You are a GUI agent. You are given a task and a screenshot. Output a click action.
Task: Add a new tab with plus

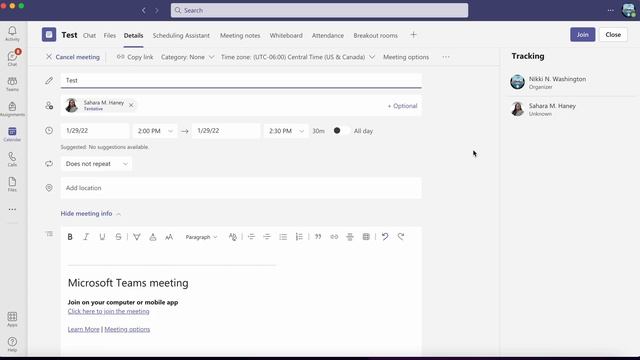tap(413, 35)
